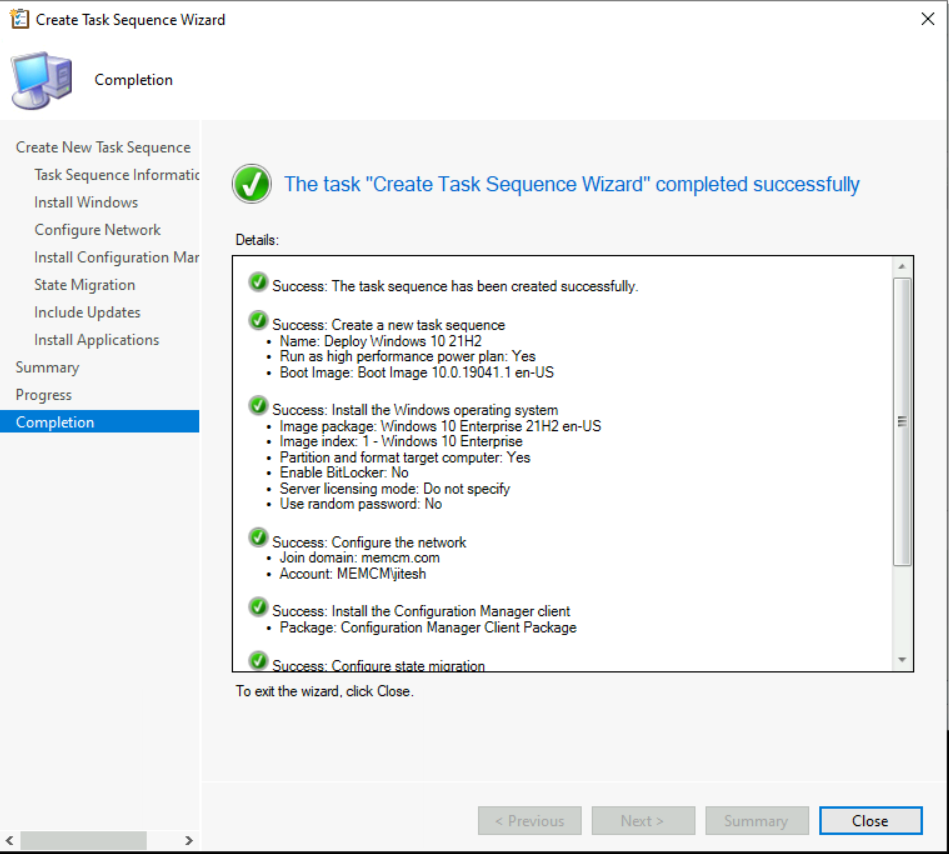Click 'Enable BitLocker: No' line
This screenshot has height=854, width=949.
[x=344, y=473]
